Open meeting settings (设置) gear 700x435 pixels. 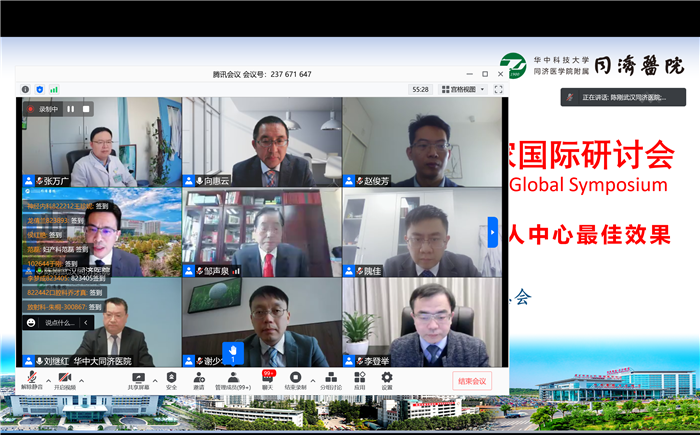pyautogui.click(x=386, y=377)
